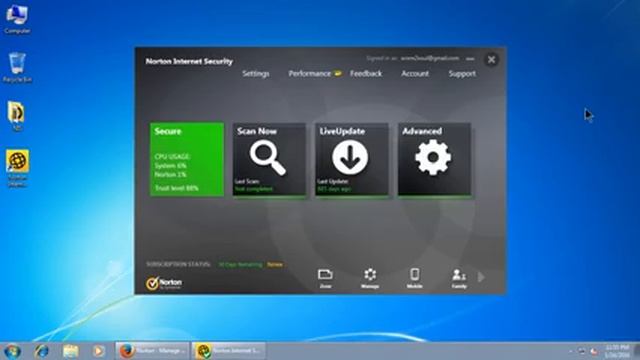Click the Renew subscription link

pyautogui.click(x=275, y=264)
